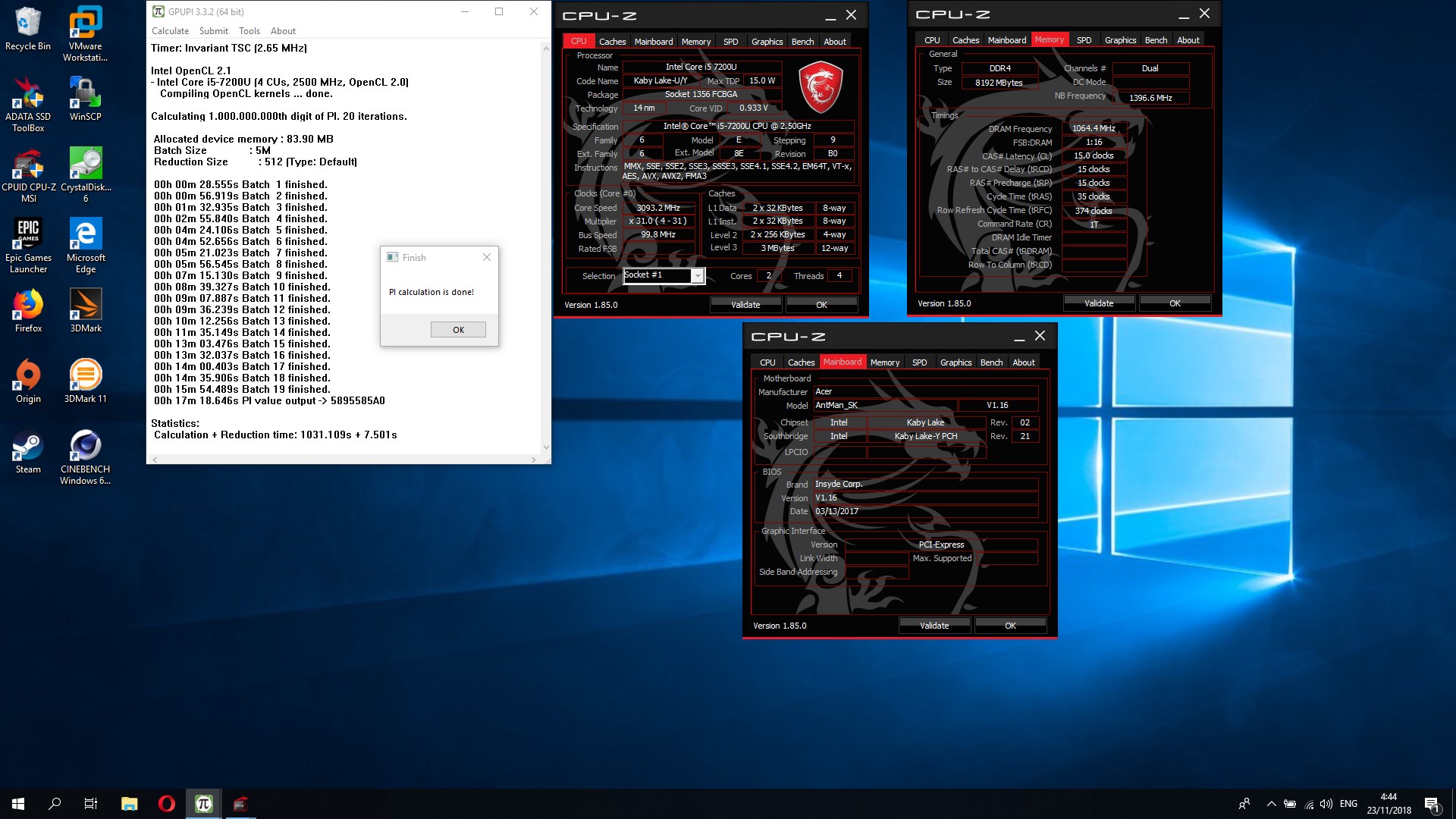Open the CINEBENCH Windows desktop icon
1456x819 pixels.
point(85,457)
